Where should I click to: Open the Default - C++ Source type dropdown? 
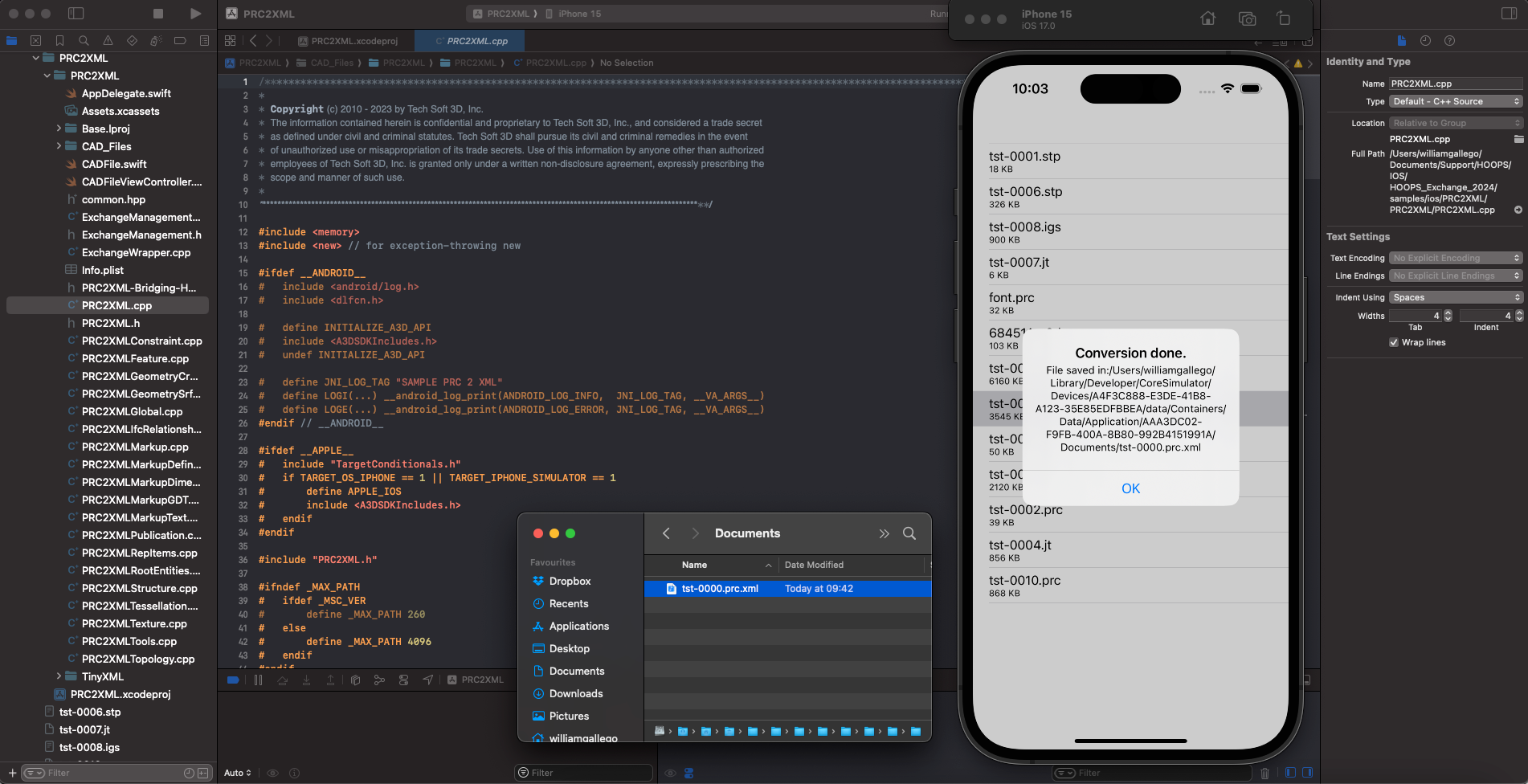tap(1455, 101)
